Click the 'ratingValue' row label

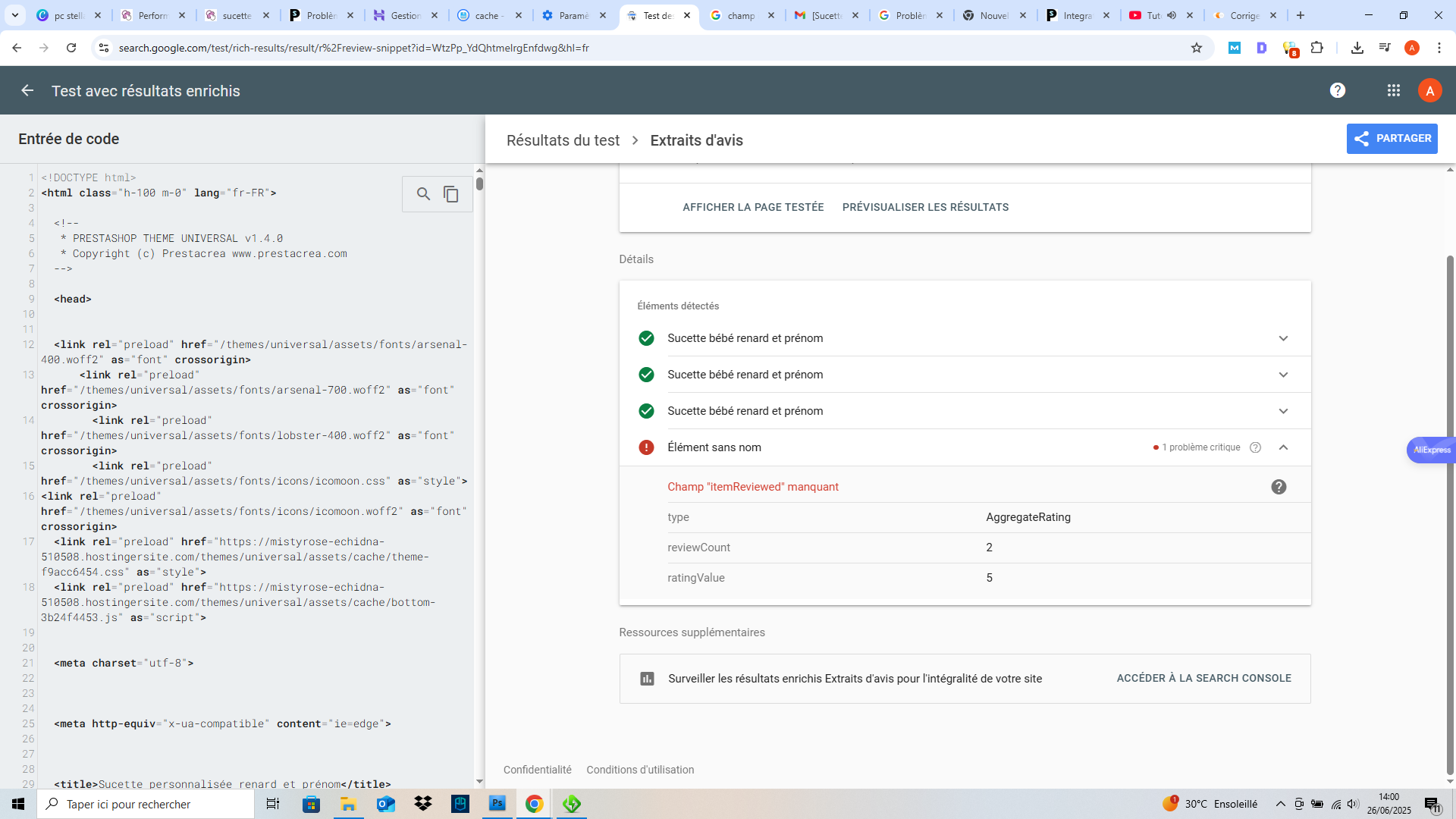point(696,578)
